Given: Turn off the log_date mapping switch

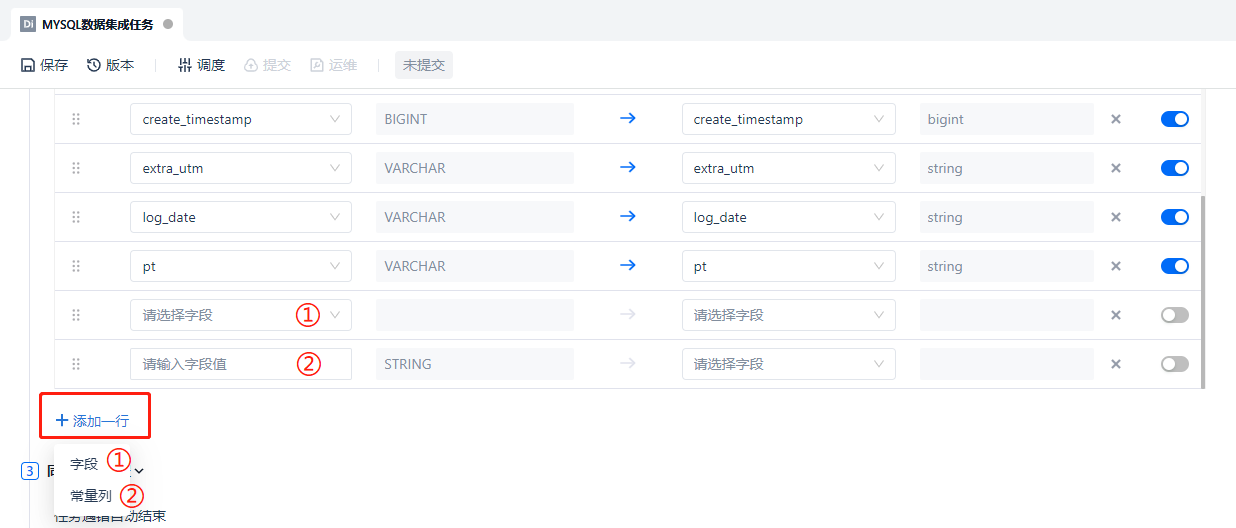Looking at the screenshot, I should [x=1174, y=217].
